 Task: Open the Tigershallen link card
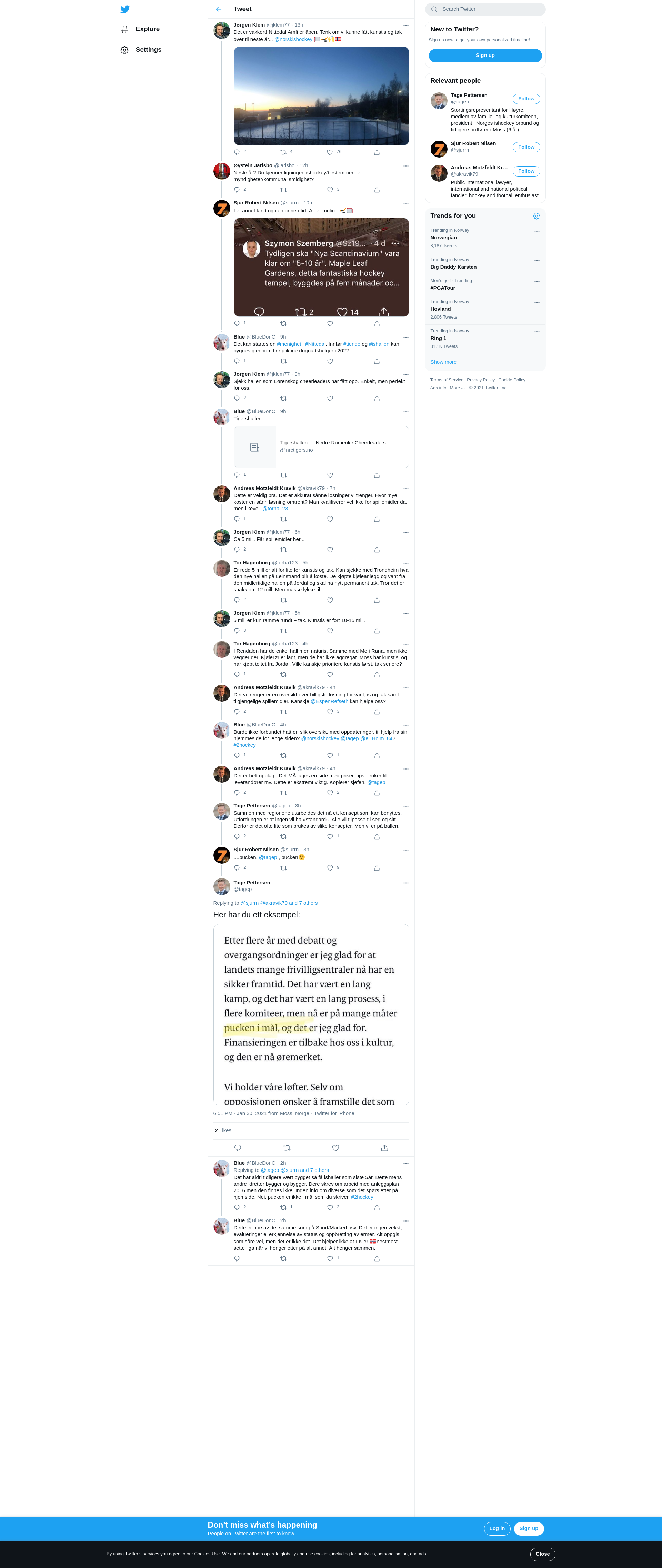click(x=322, y=447)
